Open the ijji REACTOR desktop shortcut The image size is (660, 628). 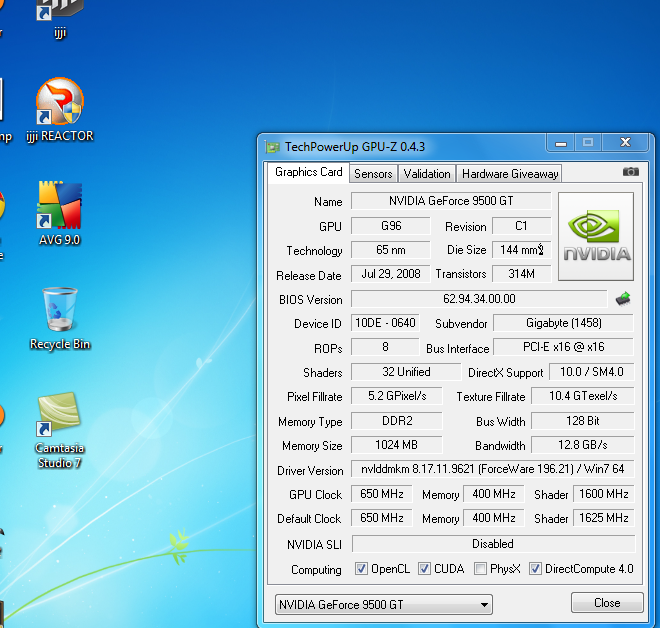(60, 110)
